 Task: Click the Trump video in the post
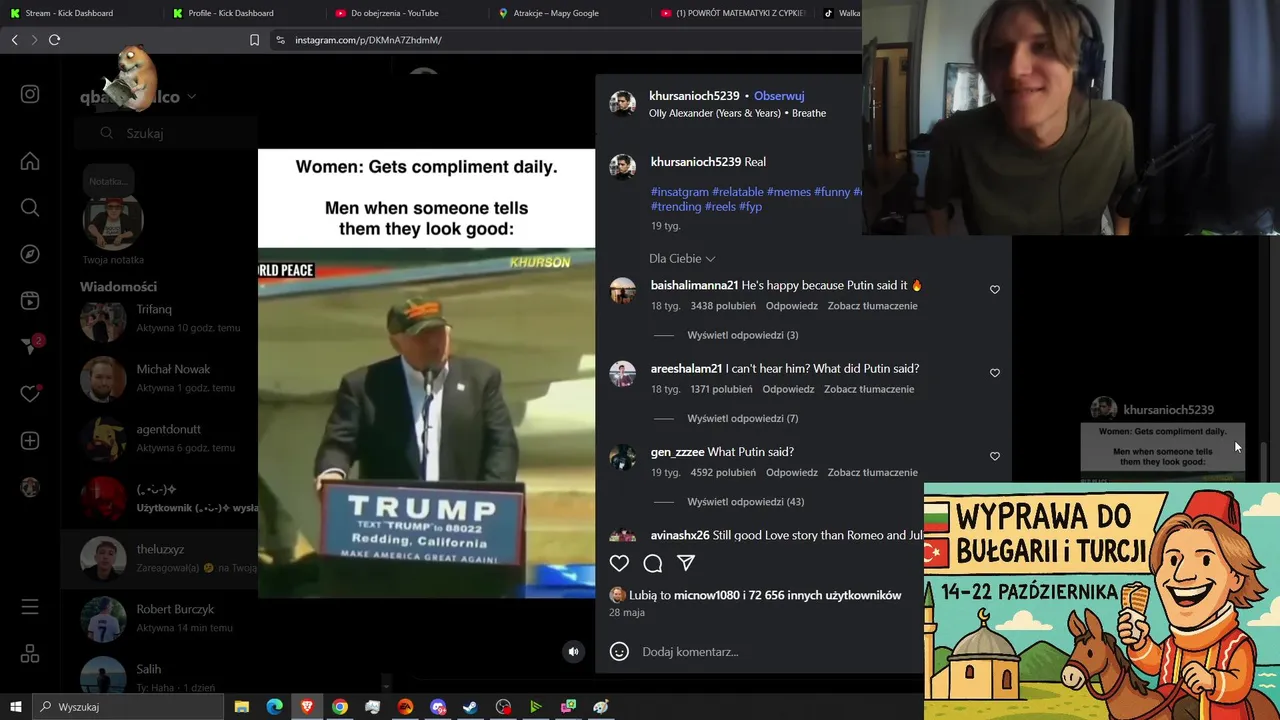click(426, 422)
